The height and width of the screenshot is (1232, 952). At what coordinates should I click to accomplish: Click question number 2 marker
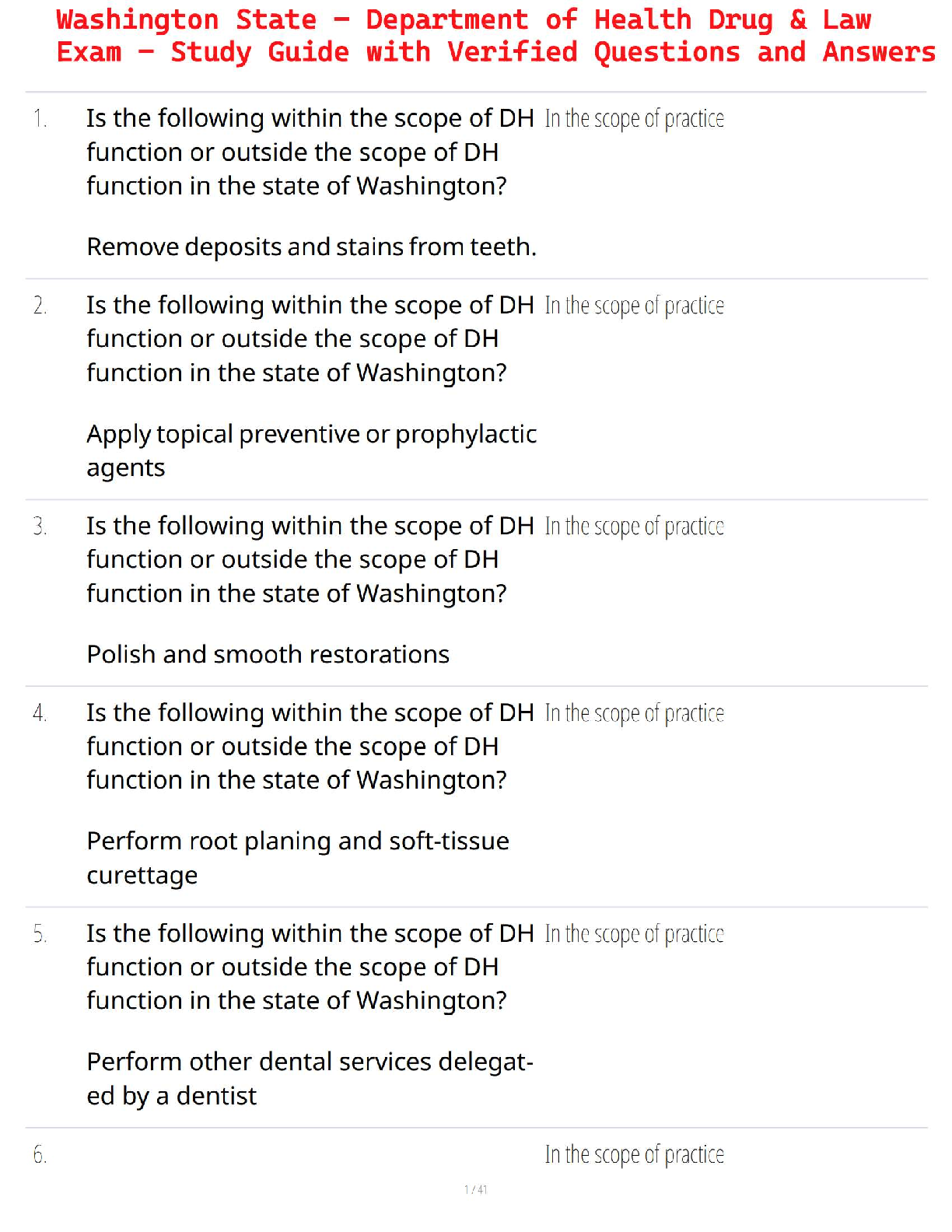point(40,306)
